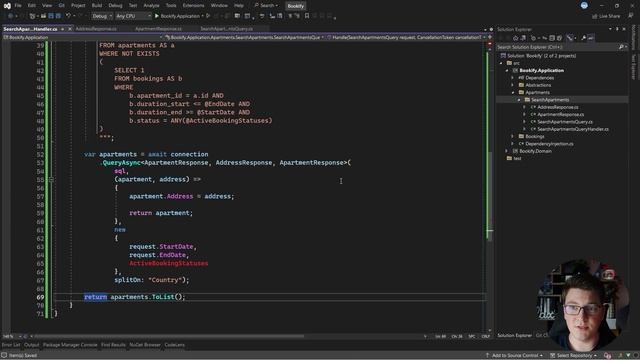Collapse the Bookify.Application project node

507,71
